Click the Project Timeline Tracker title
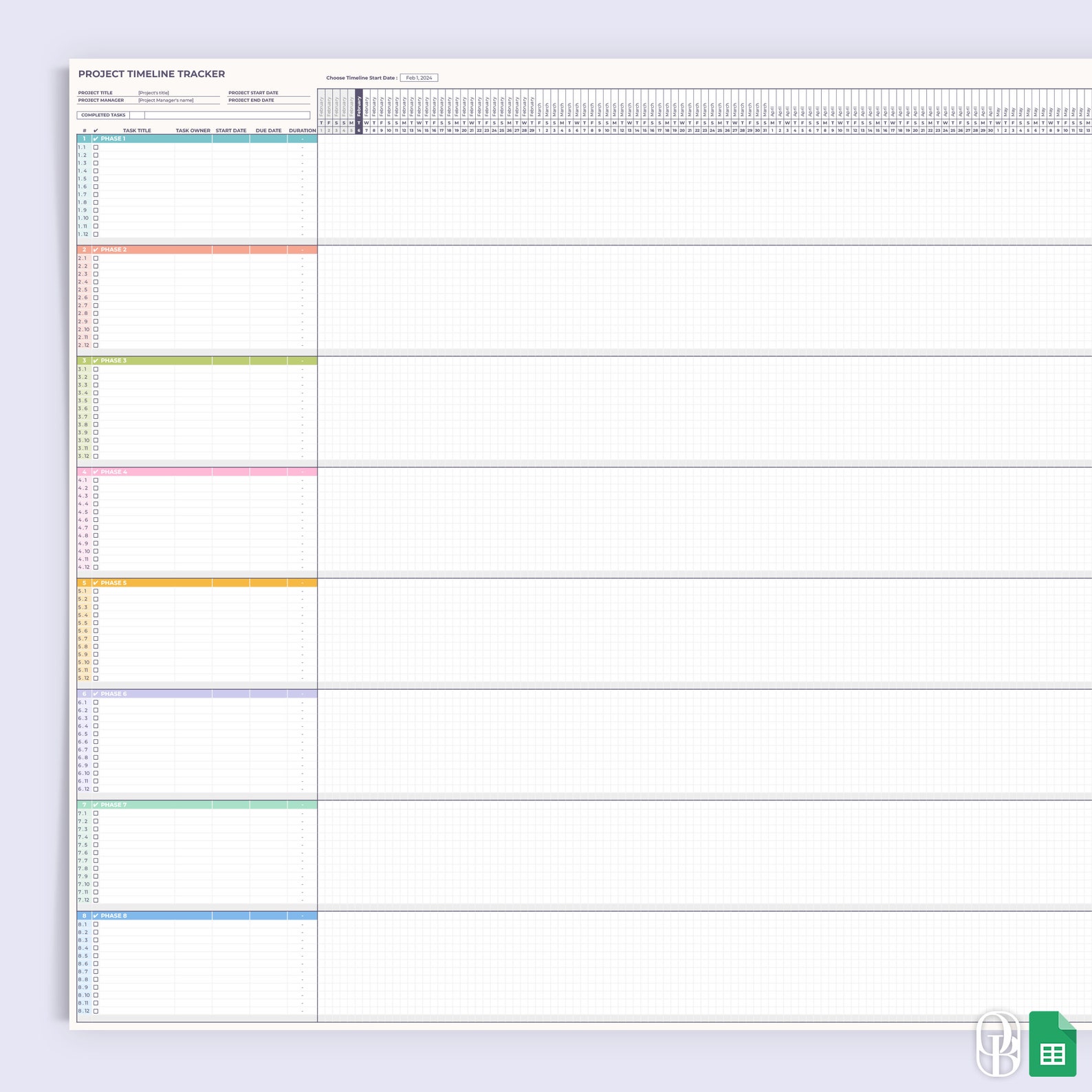The height and width of the screenshot is (1092, 1092). point(151,74)
